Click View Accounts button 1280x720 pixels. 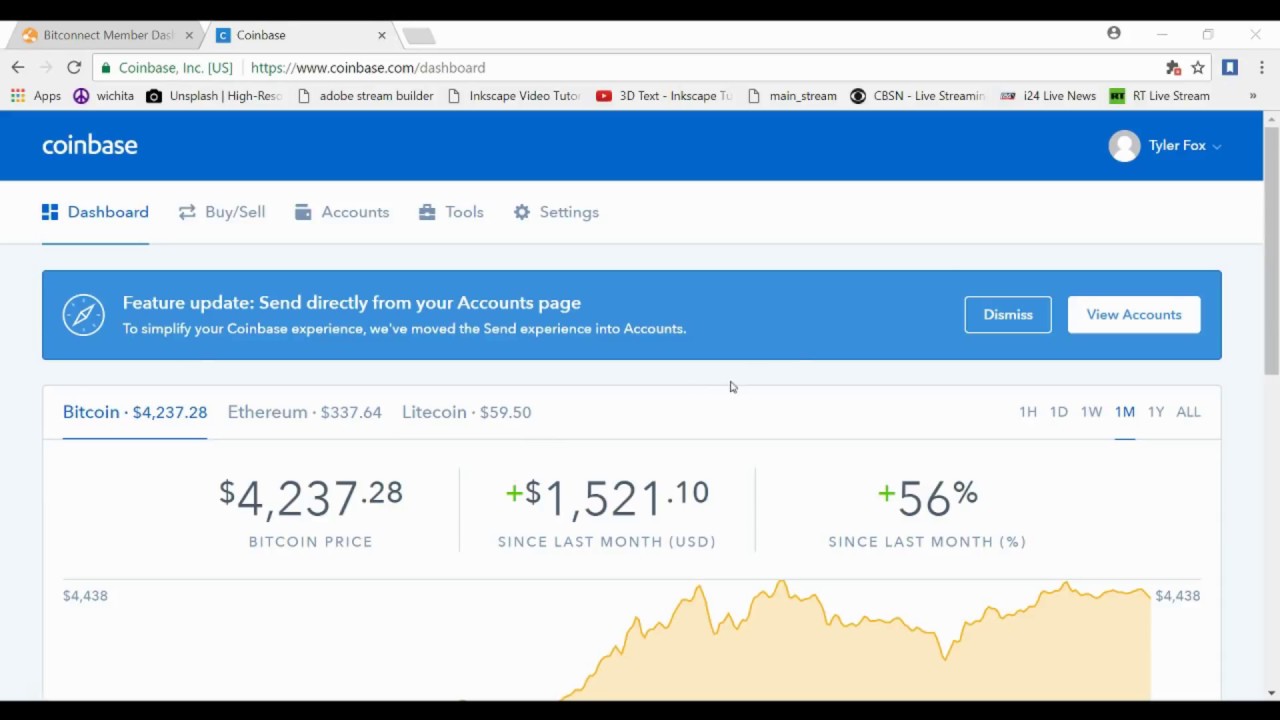(x=1134, y=315)
